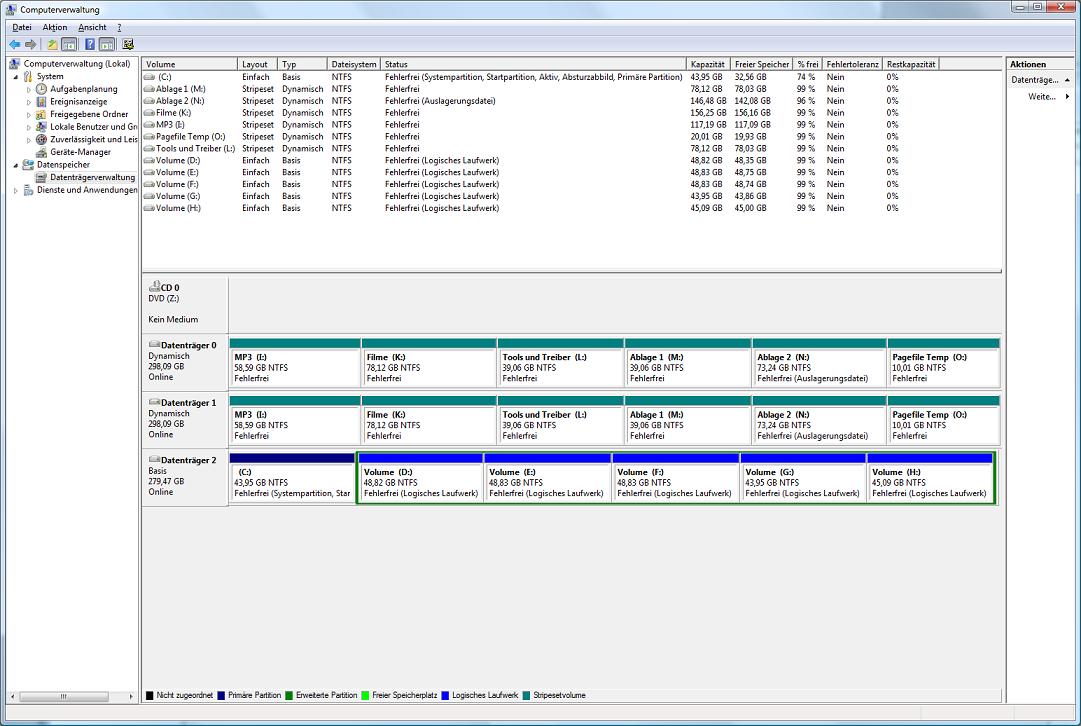Select the Computerverwaltung (Lokal) root node
Image resolution: width=1081 pixels, height=726 pixels.
(x=77, y=63)
